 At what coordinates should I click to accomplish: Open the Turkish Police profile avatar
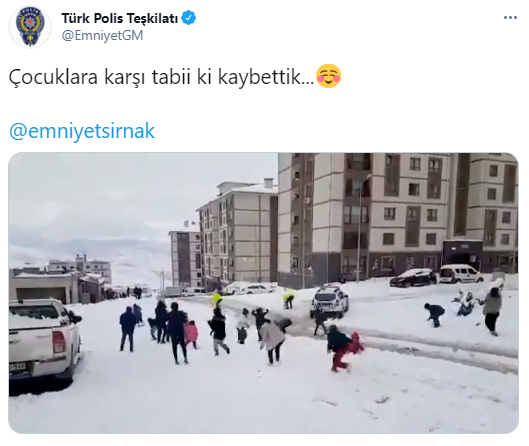point(30,27)
